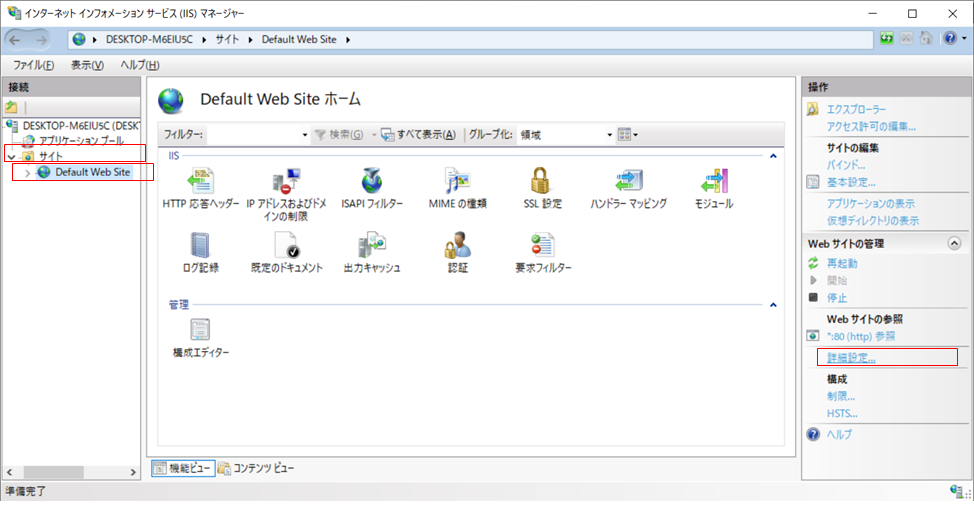Screen dimensions: 974x508
Task: Open the ヘルプ(H) menu
Action: [140, 65]
